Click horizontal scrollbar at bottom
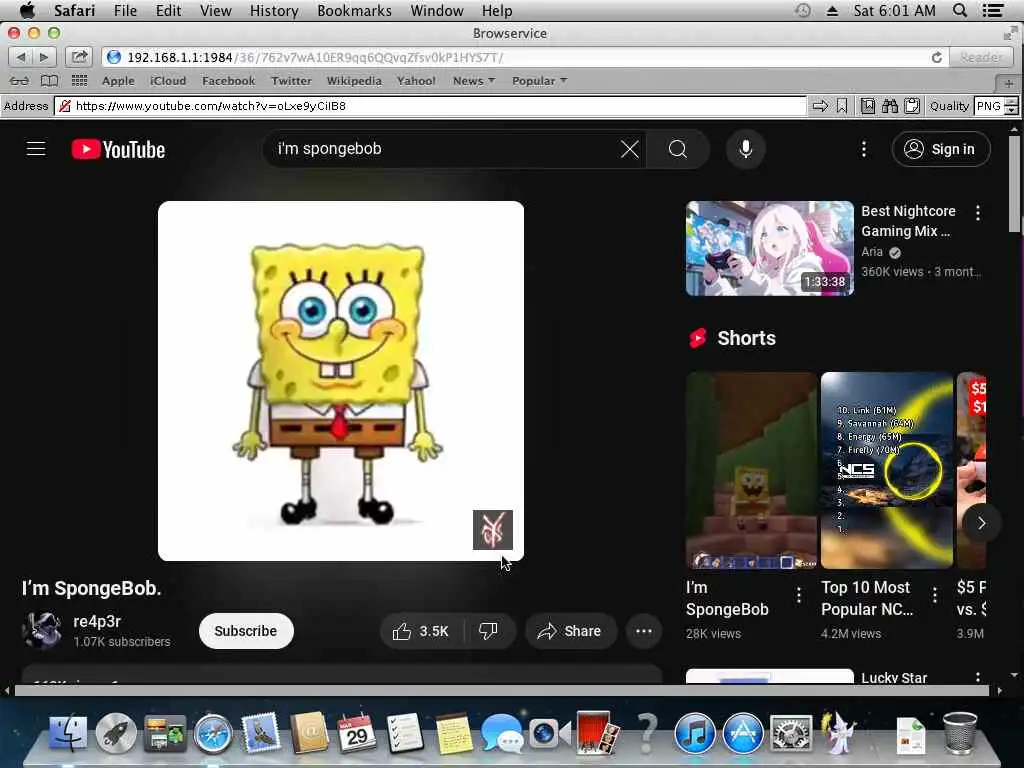The height and width of the screenshot is (768, 1024). (503, 690)
